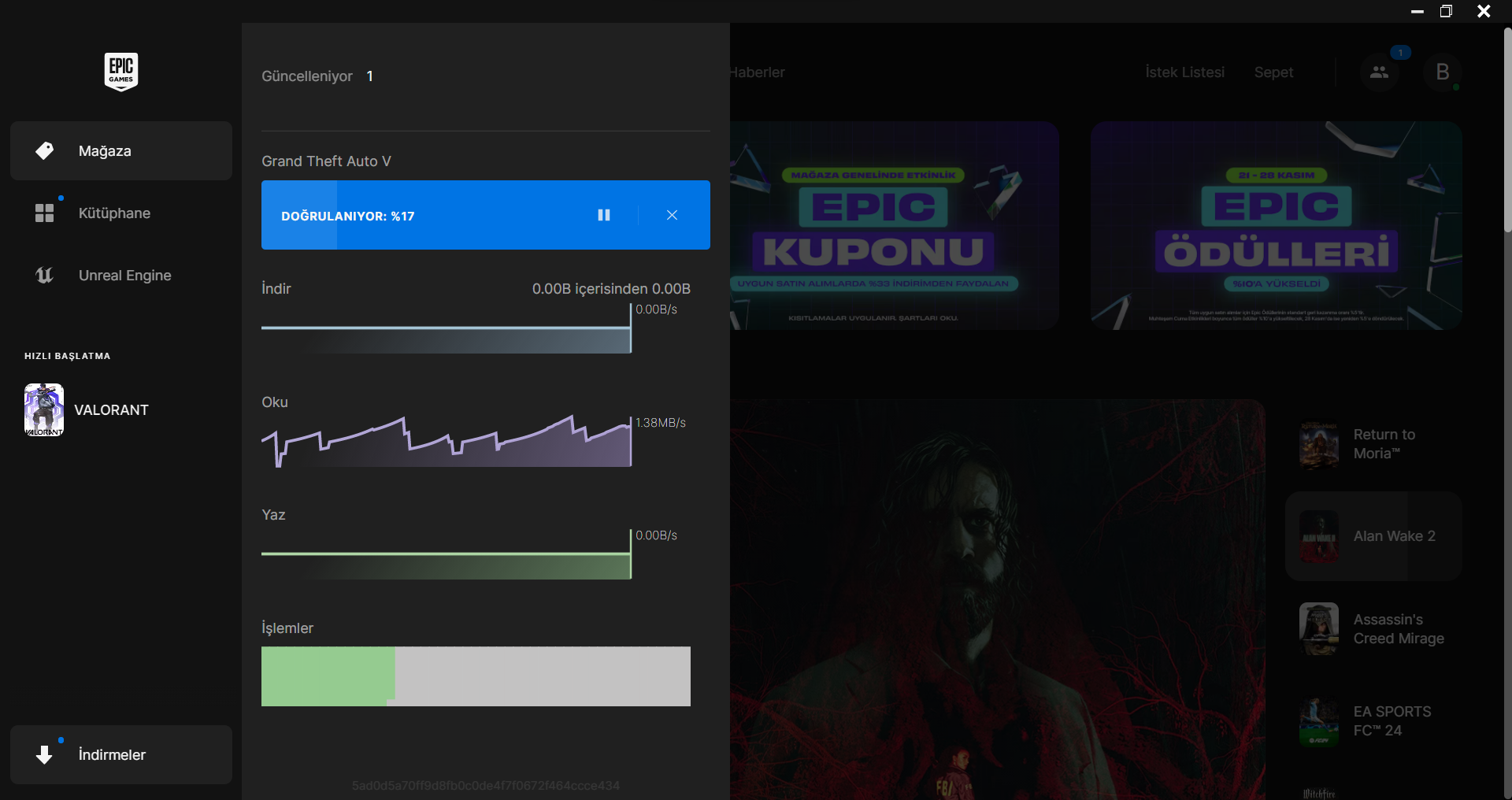This screenshot has width=1512, height=800.
Task: Open the Kütüphane library section
Action: coord(121,213)
